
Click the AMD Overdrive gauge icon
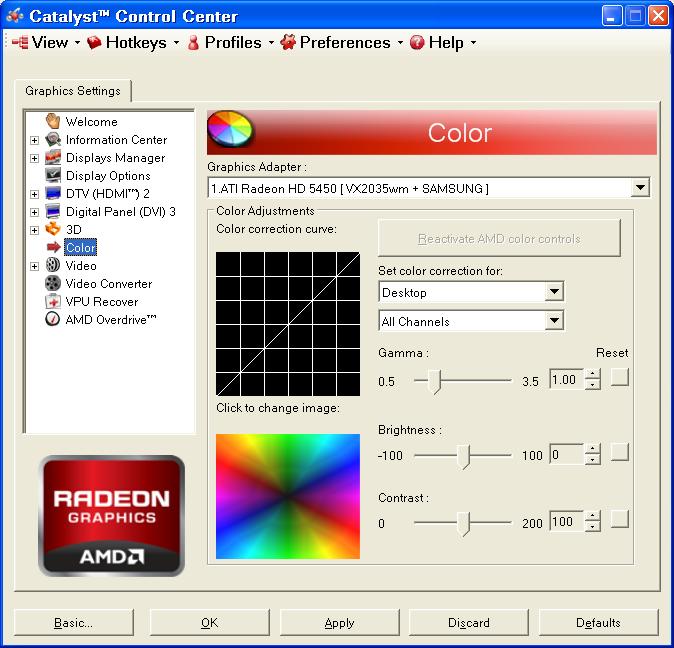tap(53, 319)
